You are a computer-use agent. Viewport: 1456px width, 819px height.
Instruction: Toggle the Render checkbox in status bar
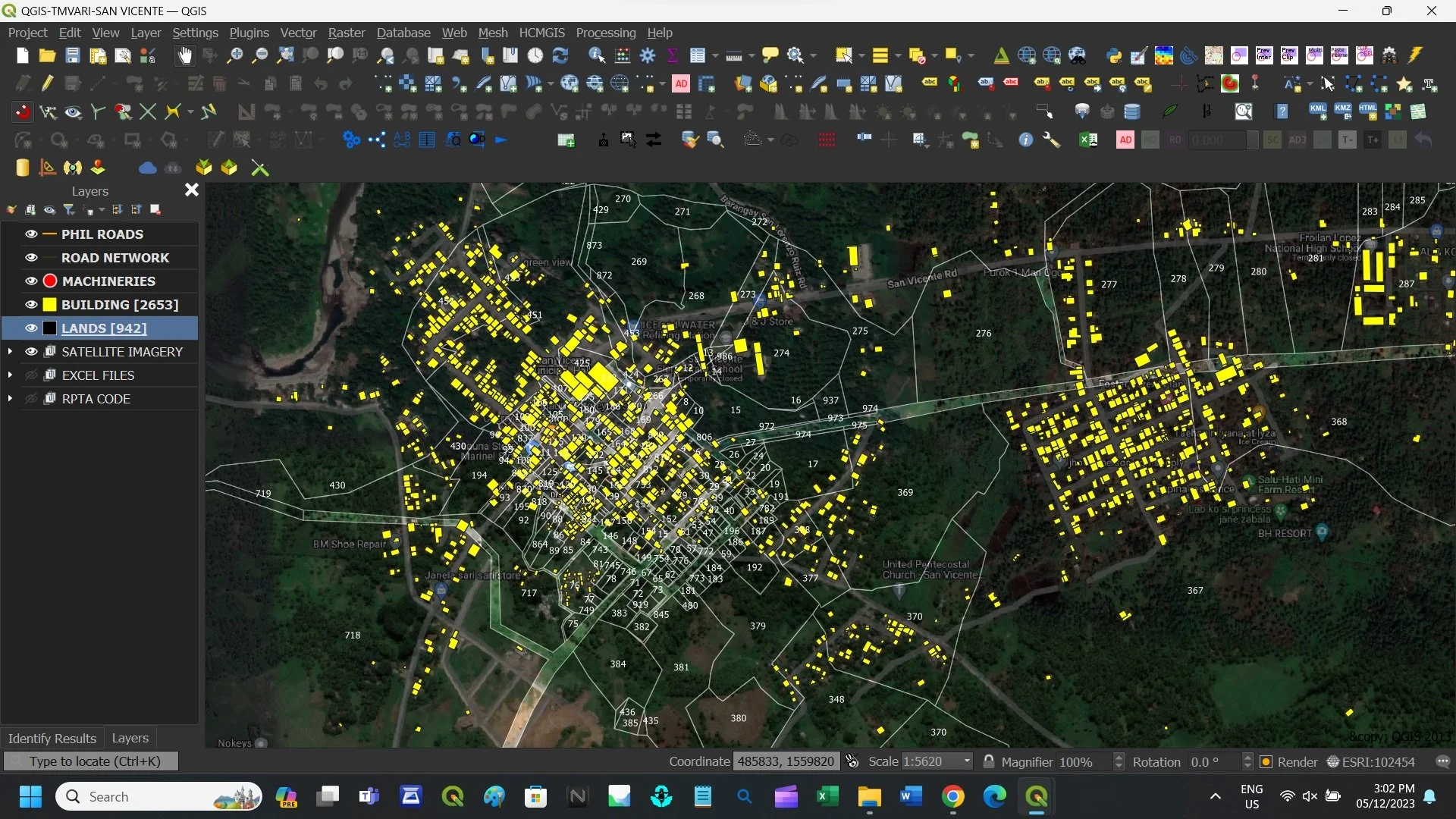point(1266,762)
